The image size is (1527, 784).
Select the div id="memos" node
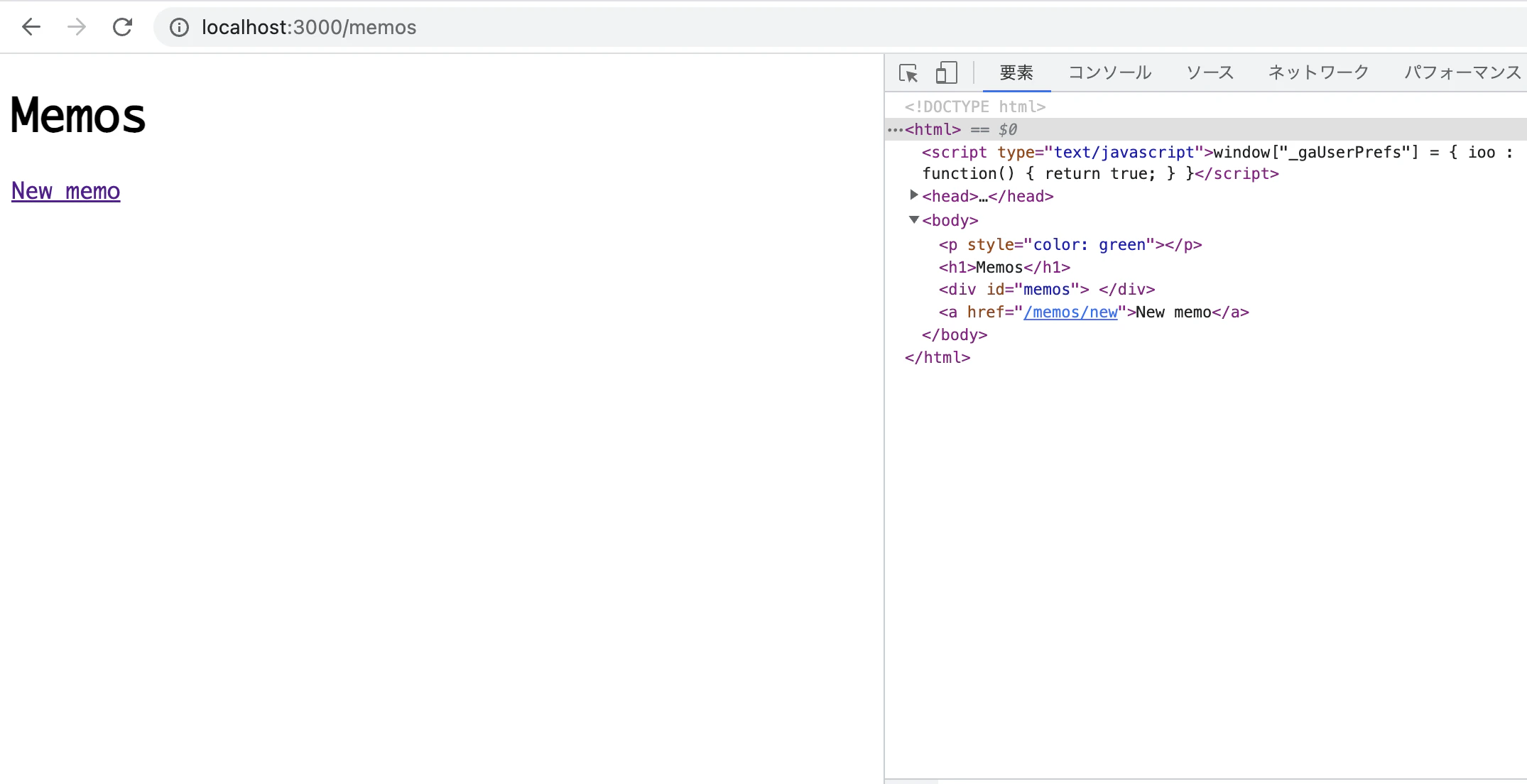click(x=1047, y=290)
